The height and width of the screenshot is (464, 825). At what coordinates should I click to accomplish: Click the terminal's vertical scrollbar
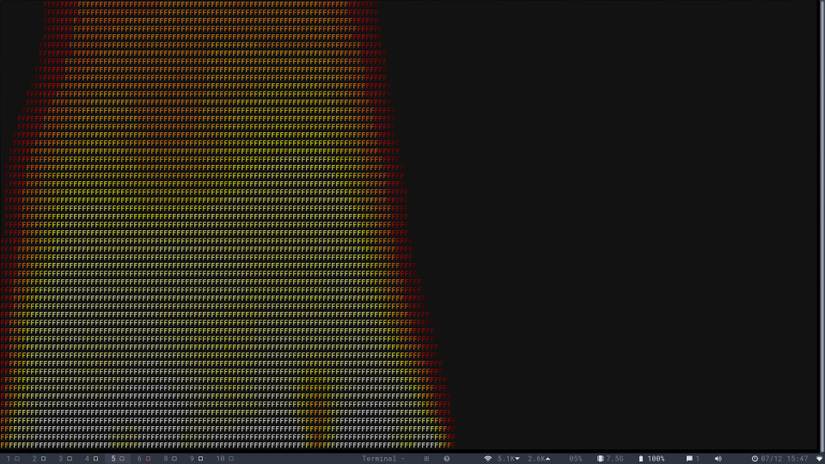(x=822, y=226)
